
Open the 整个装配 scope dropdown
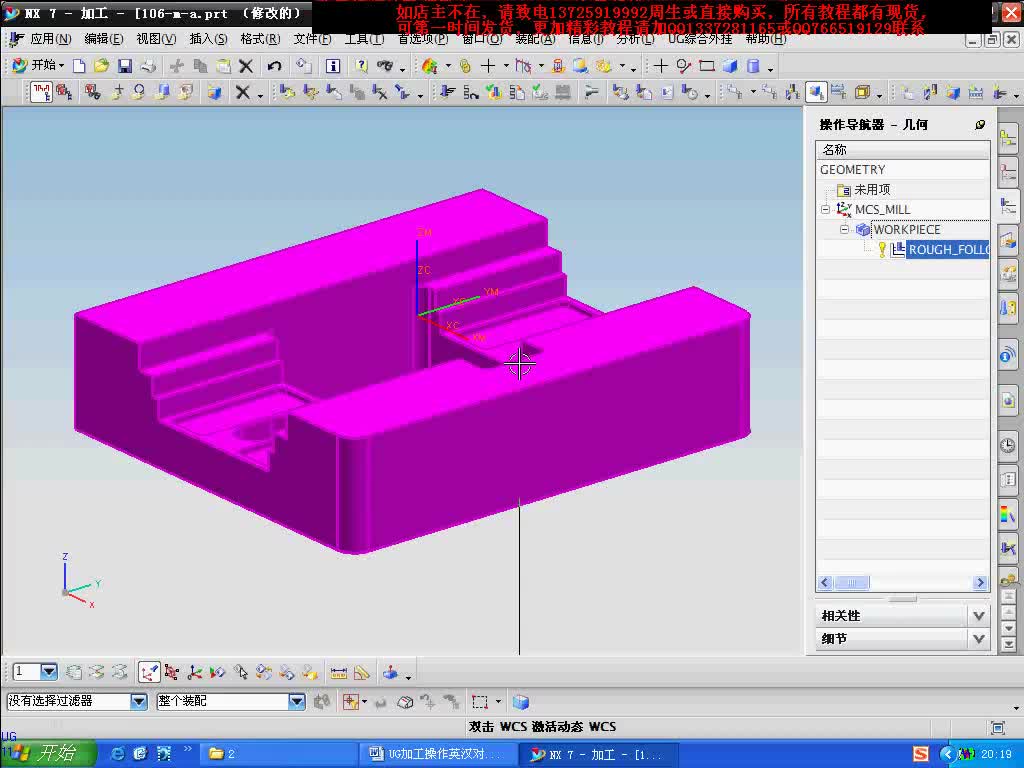[296, 701]
